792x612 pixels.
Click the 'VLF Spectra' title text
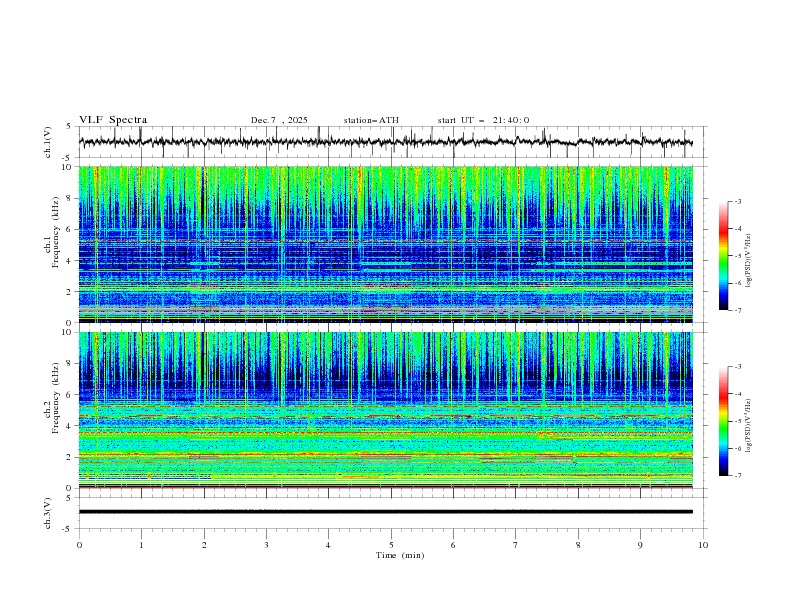point(113,120)
